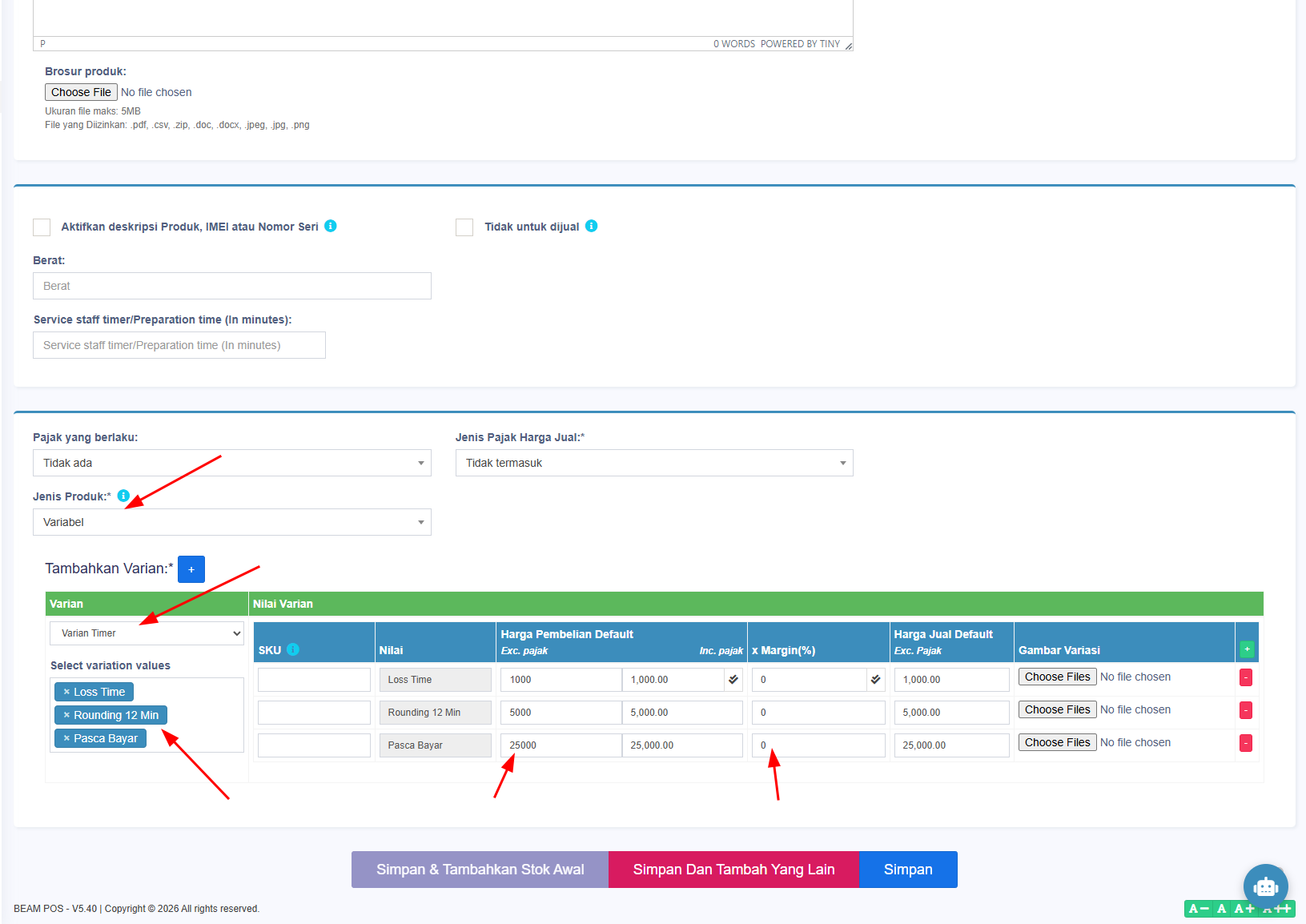Open Jenis Produk dropdown showing Variabel
Viewport: 1306px width, 924px height.
coord(232,522)
